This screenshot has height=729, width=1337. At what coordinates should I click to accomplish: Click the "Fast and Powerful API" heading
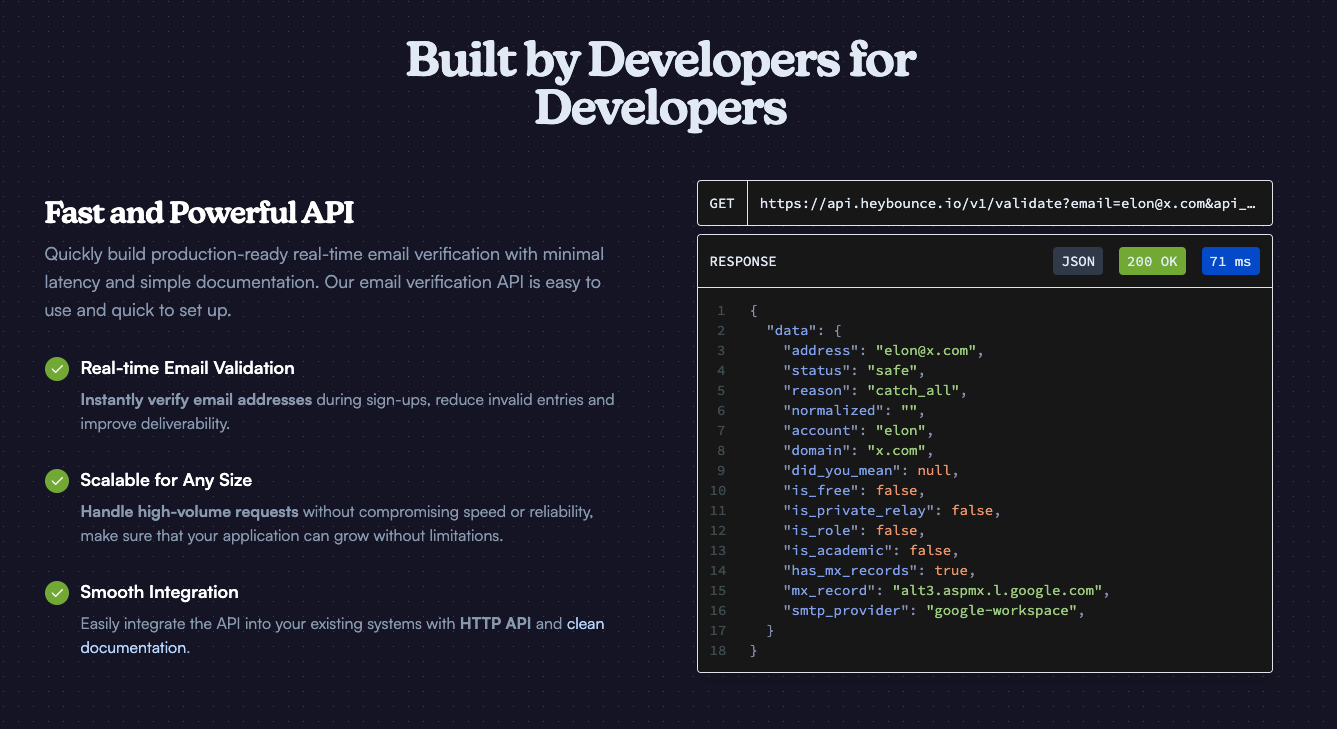coord(199,213)
